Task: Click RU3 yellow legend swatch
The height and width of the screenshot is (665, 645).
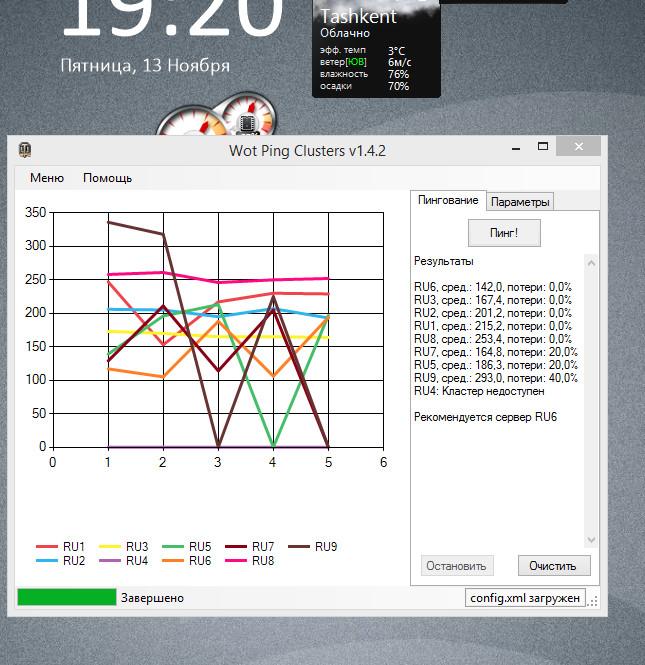Action: click(x=110, y=547)
